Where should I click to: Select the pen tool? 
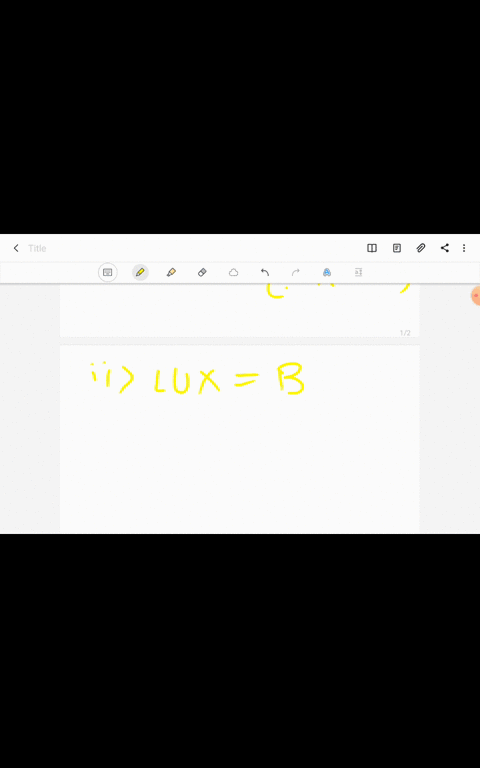(140, 272)
